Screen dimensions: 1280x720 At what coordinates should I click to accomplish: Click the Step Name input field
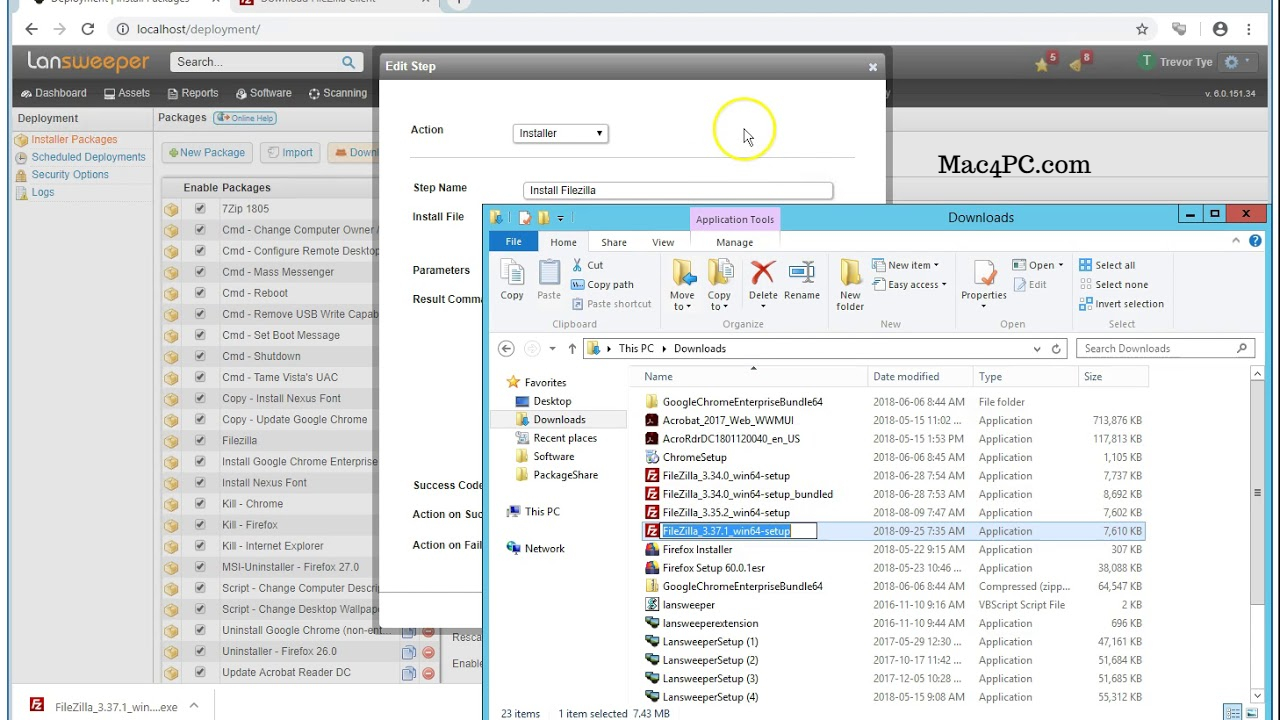click(678, 190)
